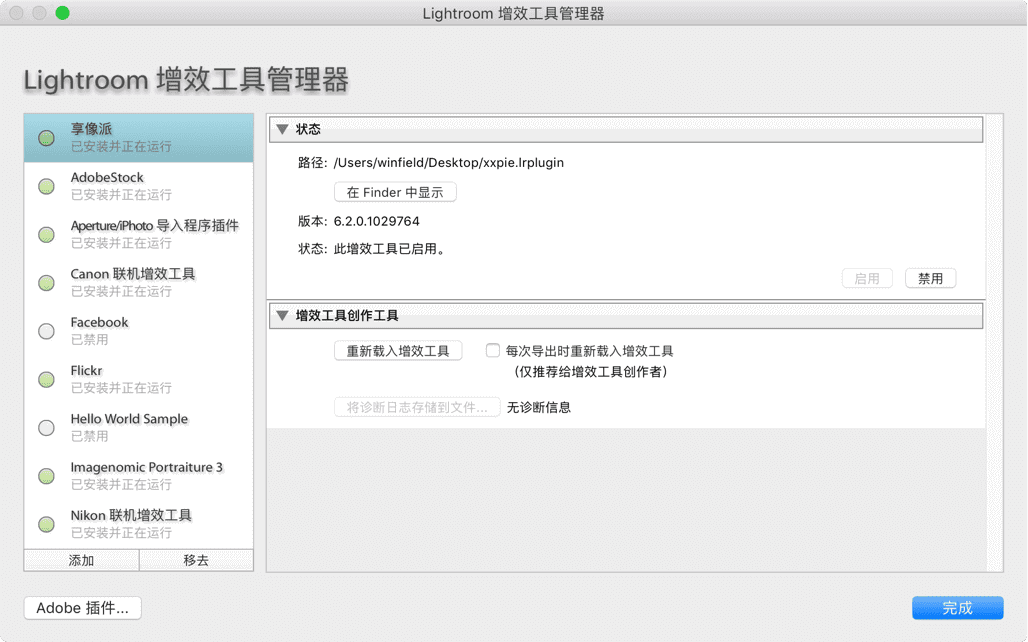Collapse the 增效工具创作工具 section triangle
1028x642 pixels.
coord(283,316)
